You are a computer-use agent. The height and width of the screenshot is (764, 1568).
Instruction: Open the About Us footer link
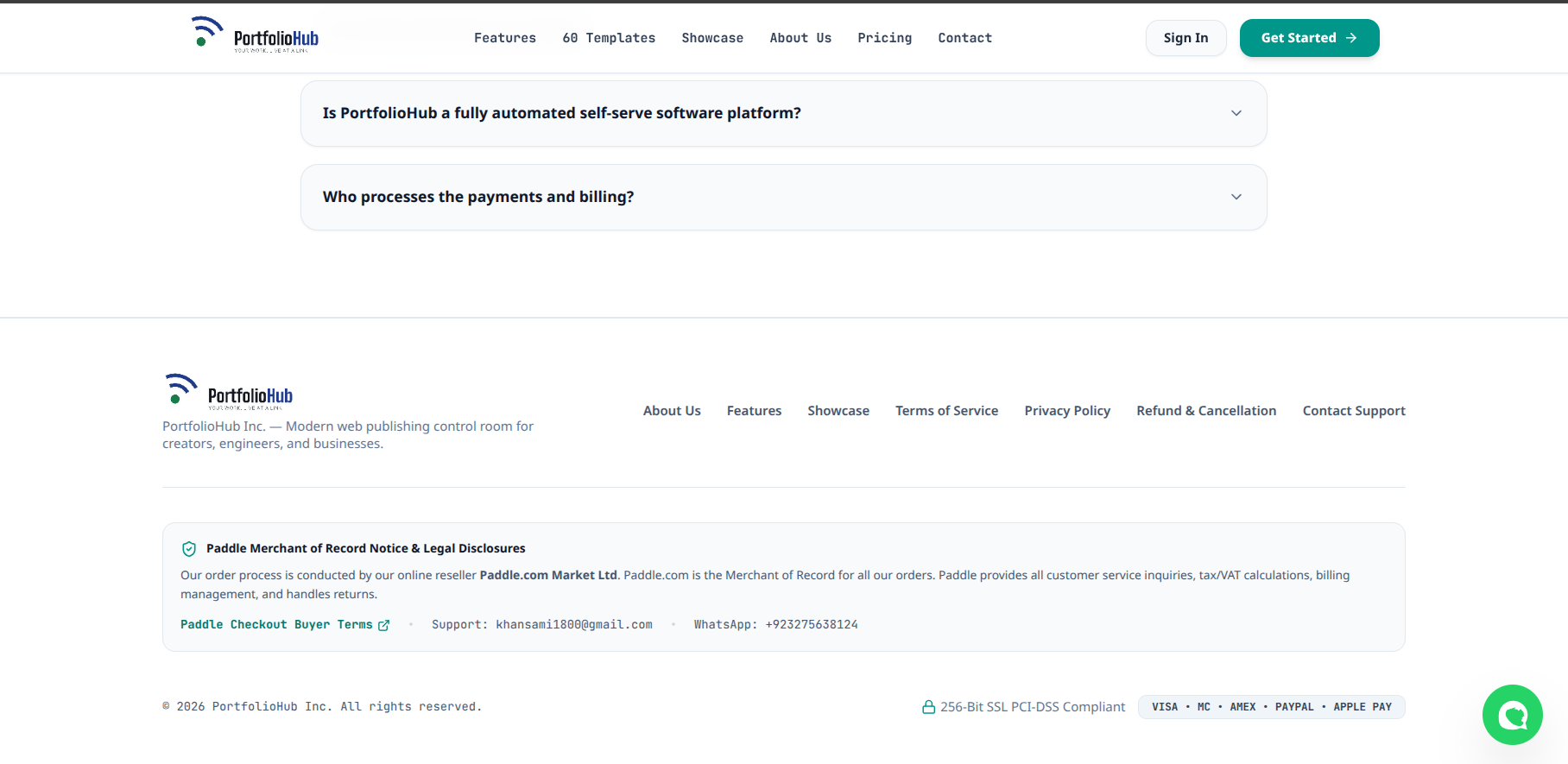(x=672, y=411)
